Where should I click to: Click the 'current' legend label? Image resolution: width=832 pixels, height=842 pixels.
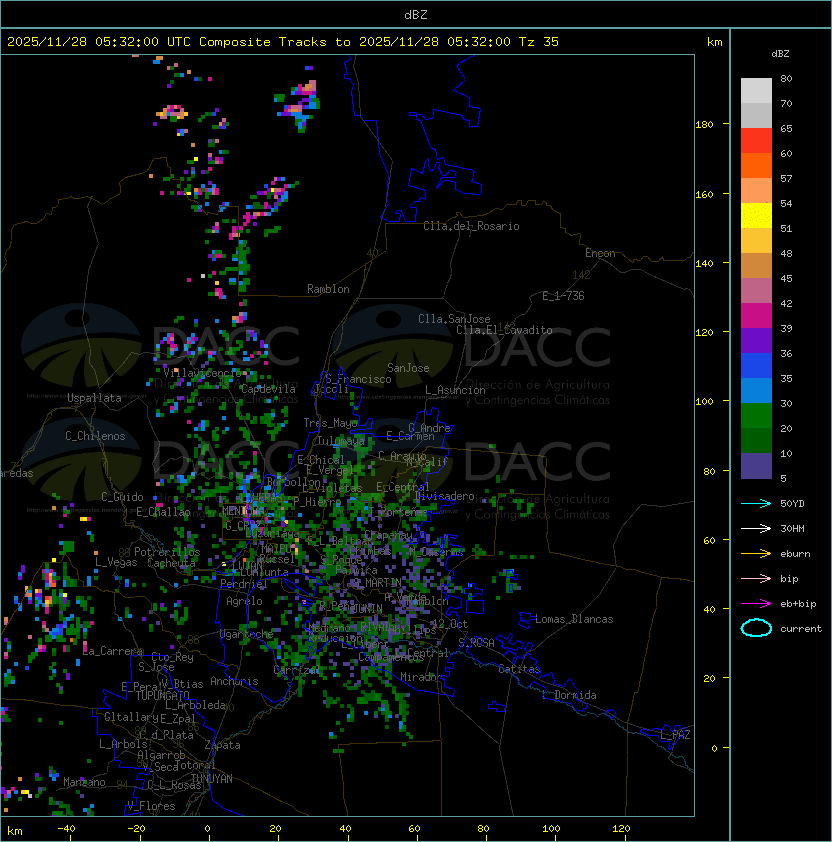(801, 629)
